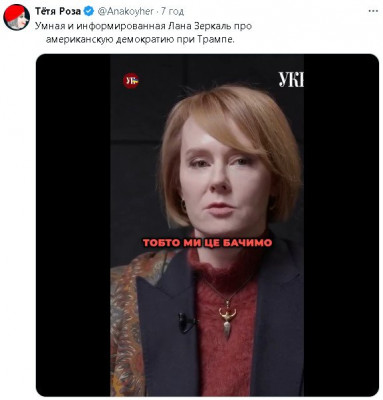Open the Тётя Роза display name link
Image resolution: width=383 pixels, height=400 pixels.
pos(58,11)
